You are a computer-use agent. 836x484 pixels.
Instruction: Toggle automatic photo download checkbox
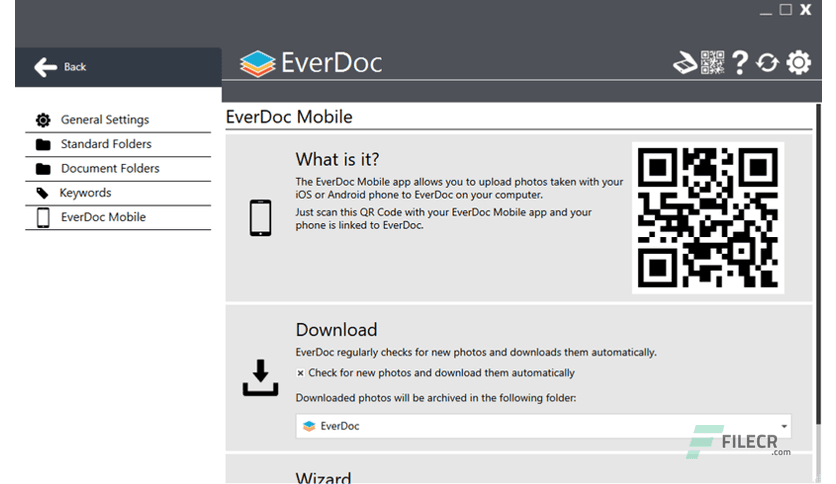[301, 373]
